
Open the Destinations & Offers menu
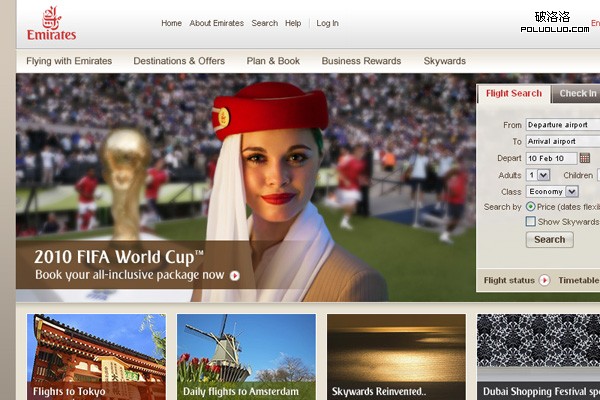[x=179, y=61]
